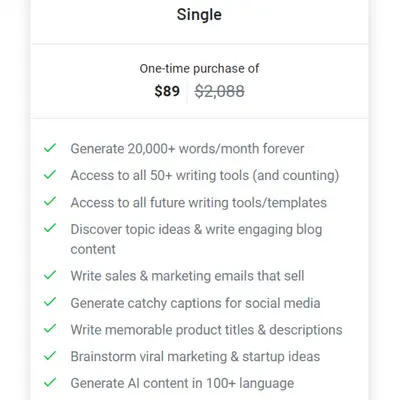The height and width of the screenshot is (400, 400).
Task: Click the crossed-out $2,088 price
Action: pyautogui.click(x=220, y=91)
